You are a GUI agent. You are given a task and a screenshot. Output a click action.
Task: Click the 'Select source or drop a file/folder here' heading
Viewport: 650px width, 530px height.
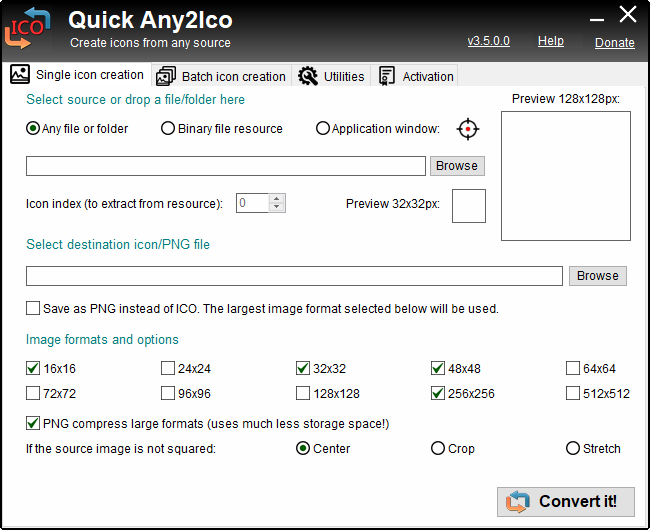[x=136, y=99]
